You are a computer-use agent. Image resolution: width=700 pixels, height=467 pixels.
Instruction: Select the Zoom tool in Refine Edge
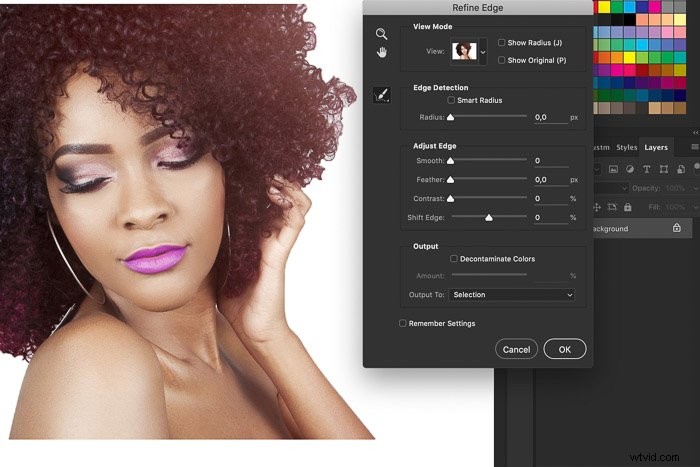click(x=381, y=34)
